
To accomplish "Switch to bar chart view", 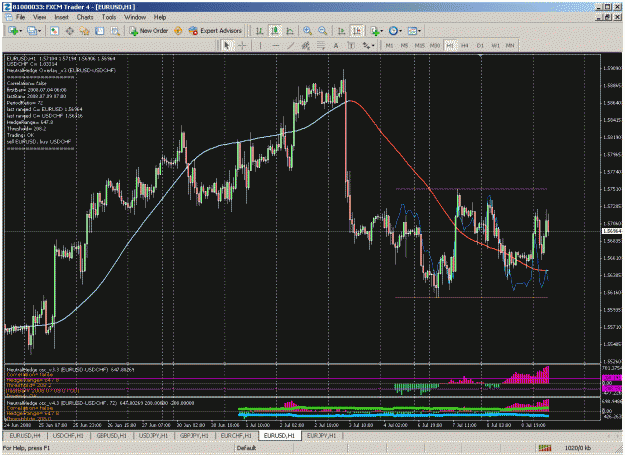I will tap(259, 31).
